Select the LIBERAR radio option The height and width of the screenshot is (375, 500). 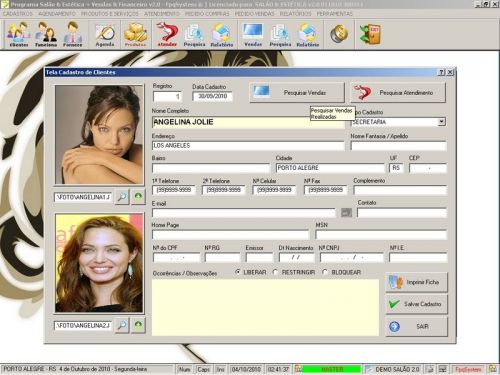[x=238, y=272]
